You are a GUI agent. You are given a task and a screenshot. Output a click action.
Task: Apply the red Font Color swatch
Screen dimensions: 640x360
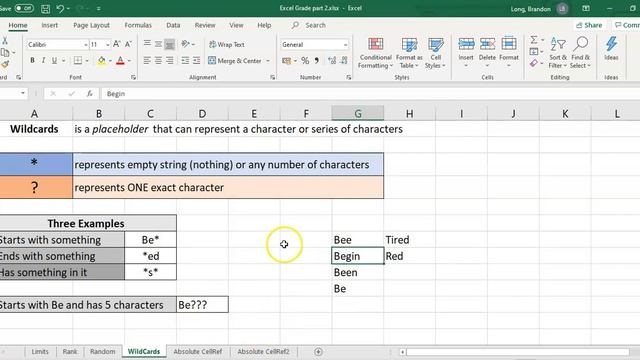pos(120,61)
